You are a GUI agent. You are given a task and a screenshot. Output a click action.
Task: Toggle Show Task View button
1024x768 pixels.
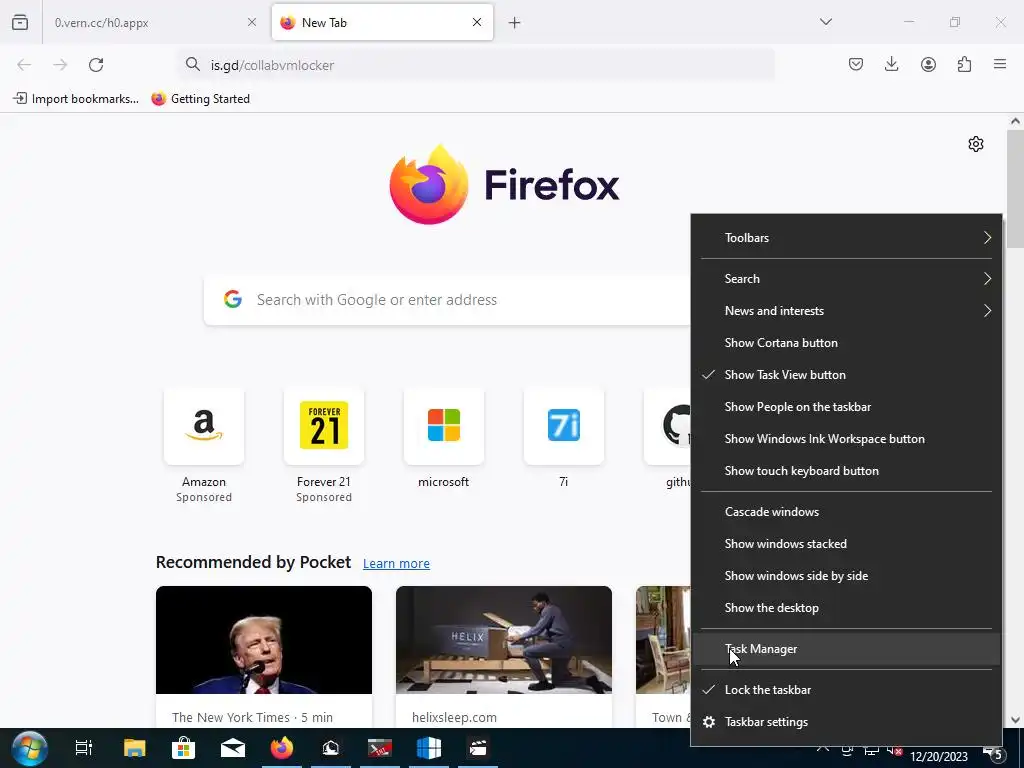[846, 375]
